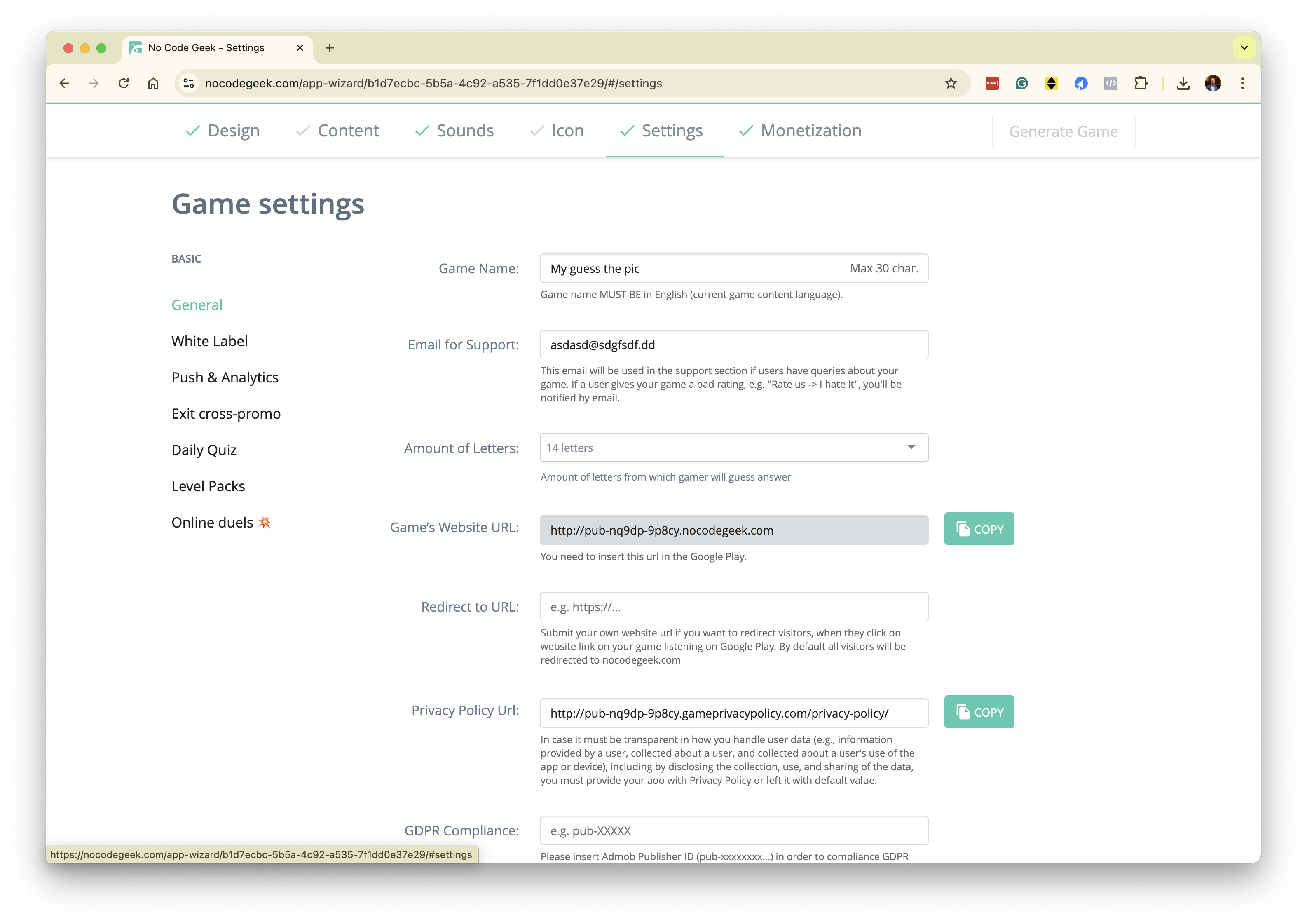Go back to the previous page

tap(64, 83)
